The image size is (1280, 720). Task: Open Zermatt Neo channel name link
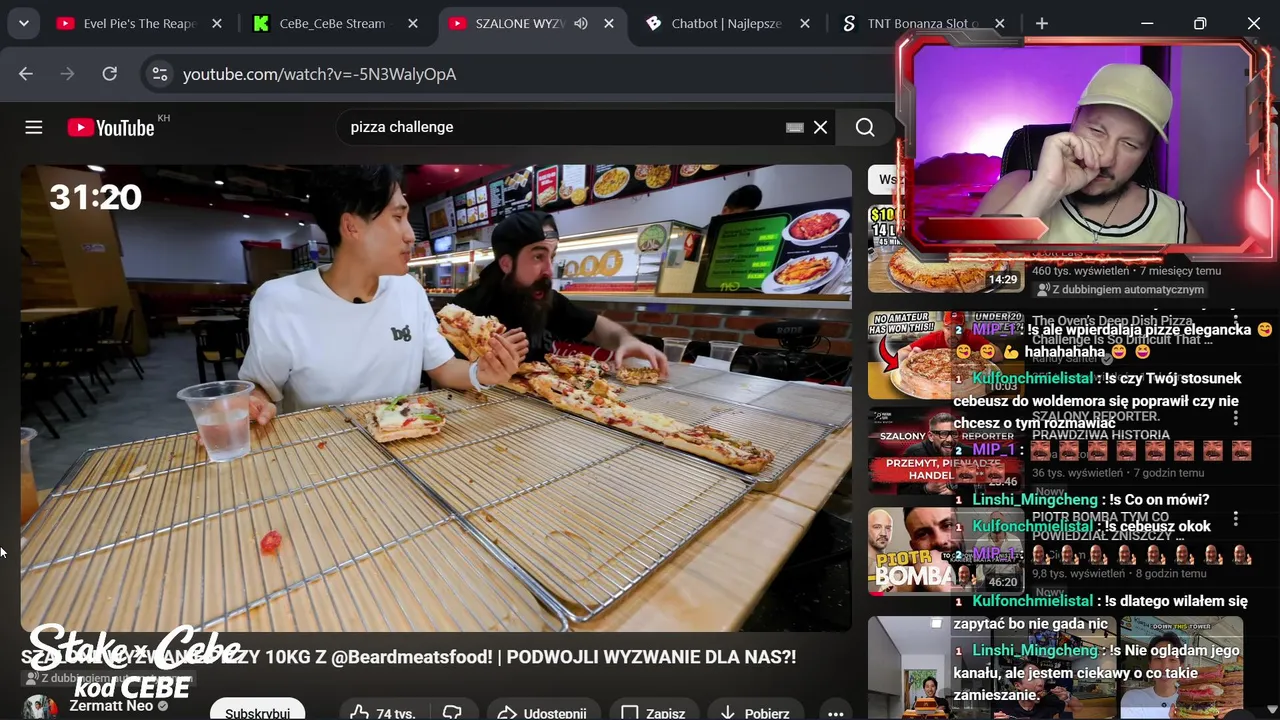111,706
